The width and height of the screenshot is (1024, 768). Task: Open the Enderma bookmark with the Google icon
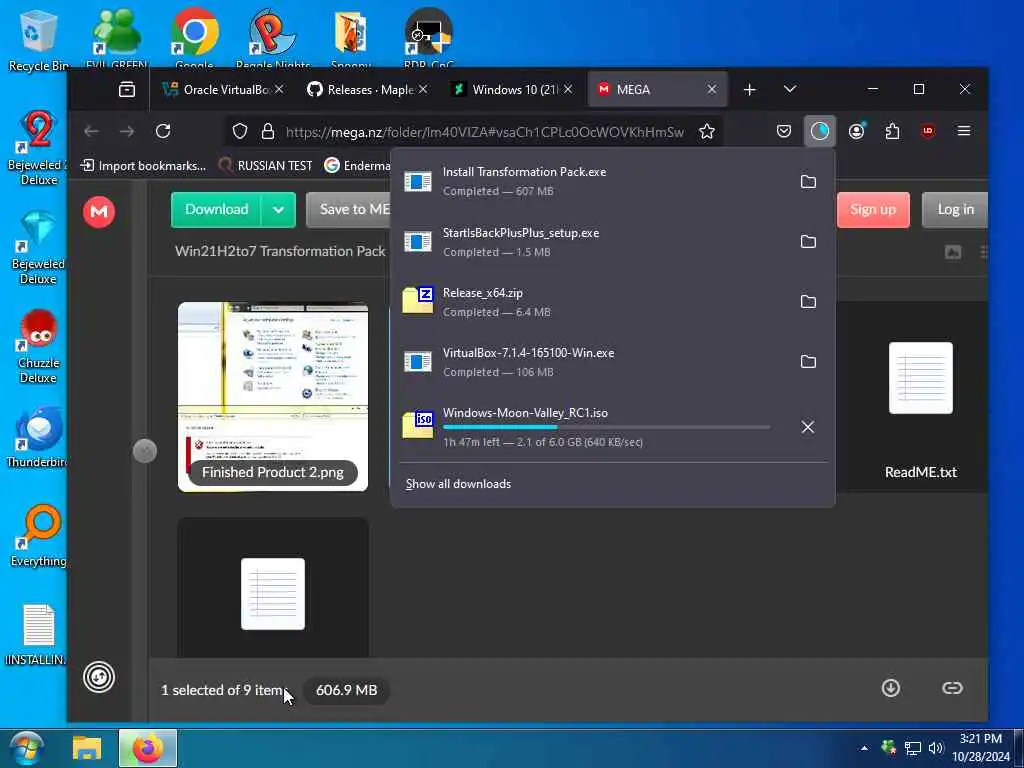click(x=357, y=166)
